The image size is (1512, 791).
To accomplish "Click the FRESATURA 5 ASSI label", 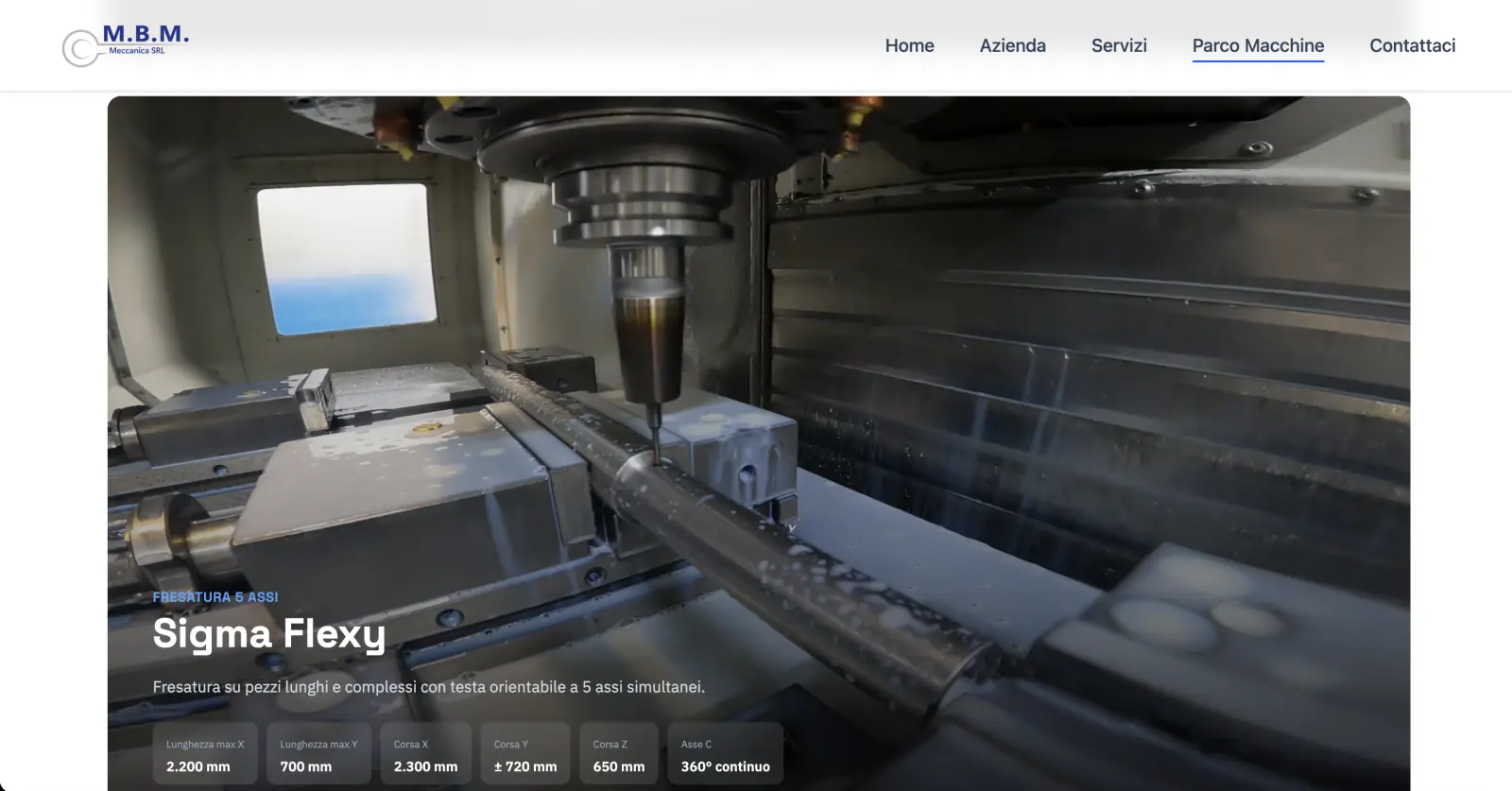I will click(x=215, y=597).
